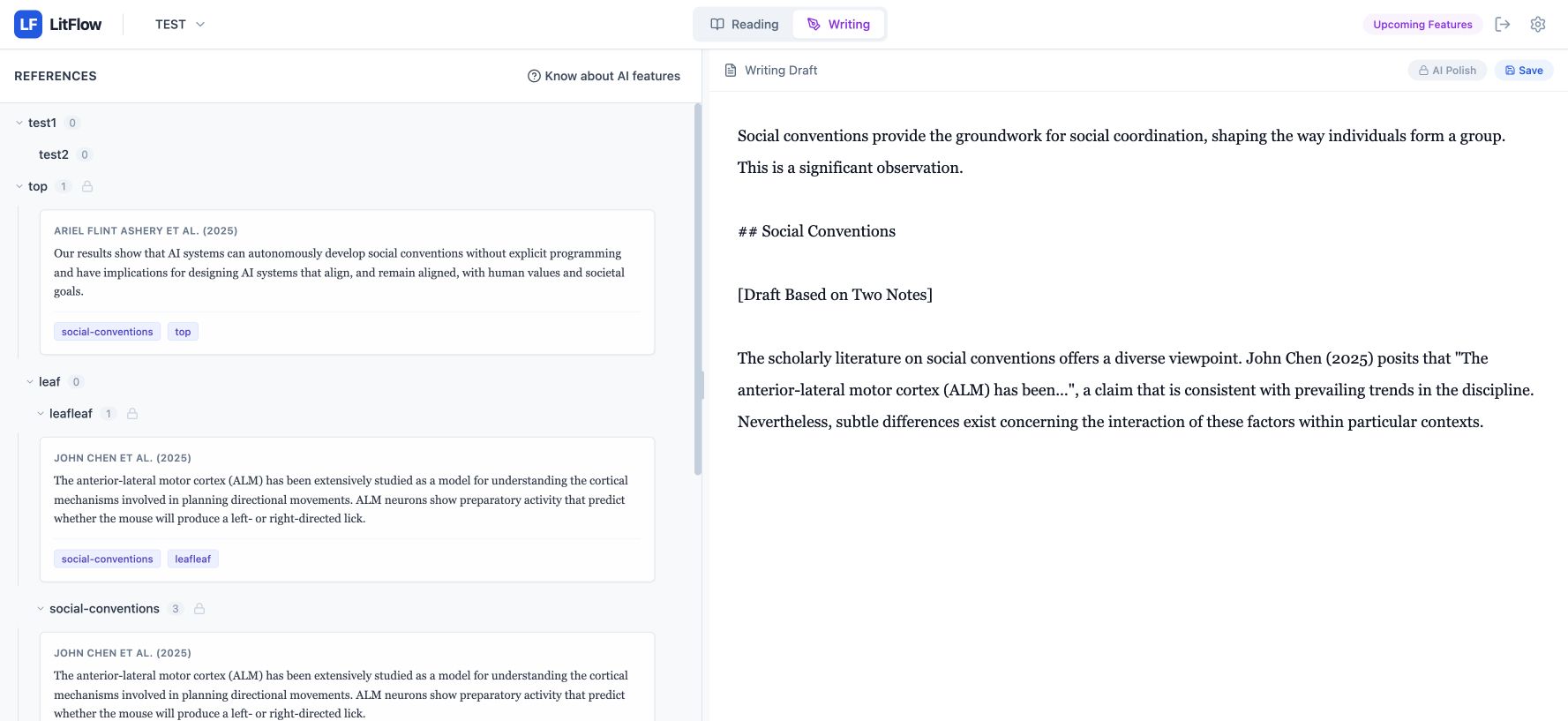Click the lock icon beside the top folder
The height and width of the screenshot is (721, 1568).
[x=87, y=186]
